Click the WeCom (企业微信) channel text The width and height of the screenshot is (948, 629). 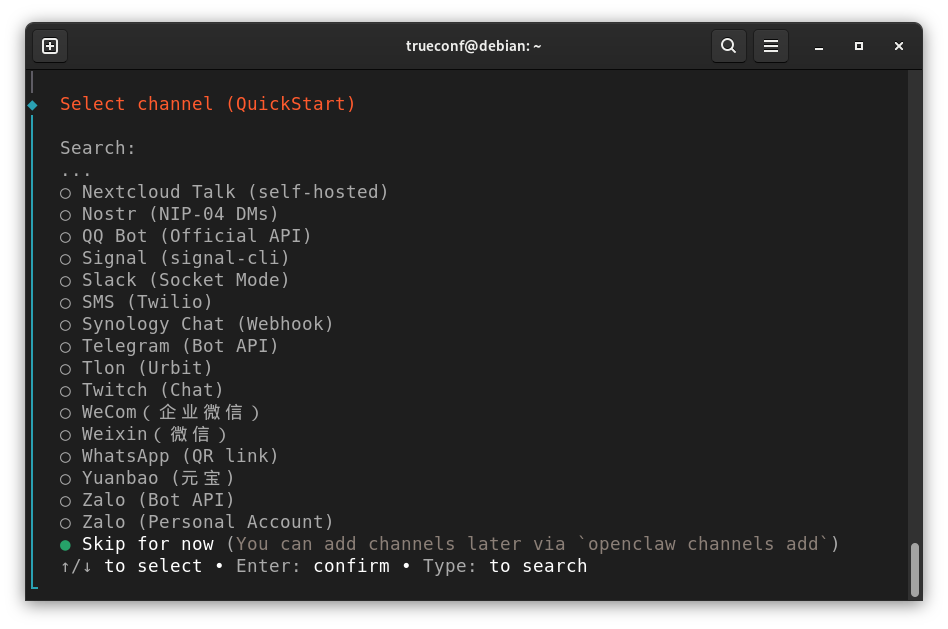[170, 412]
